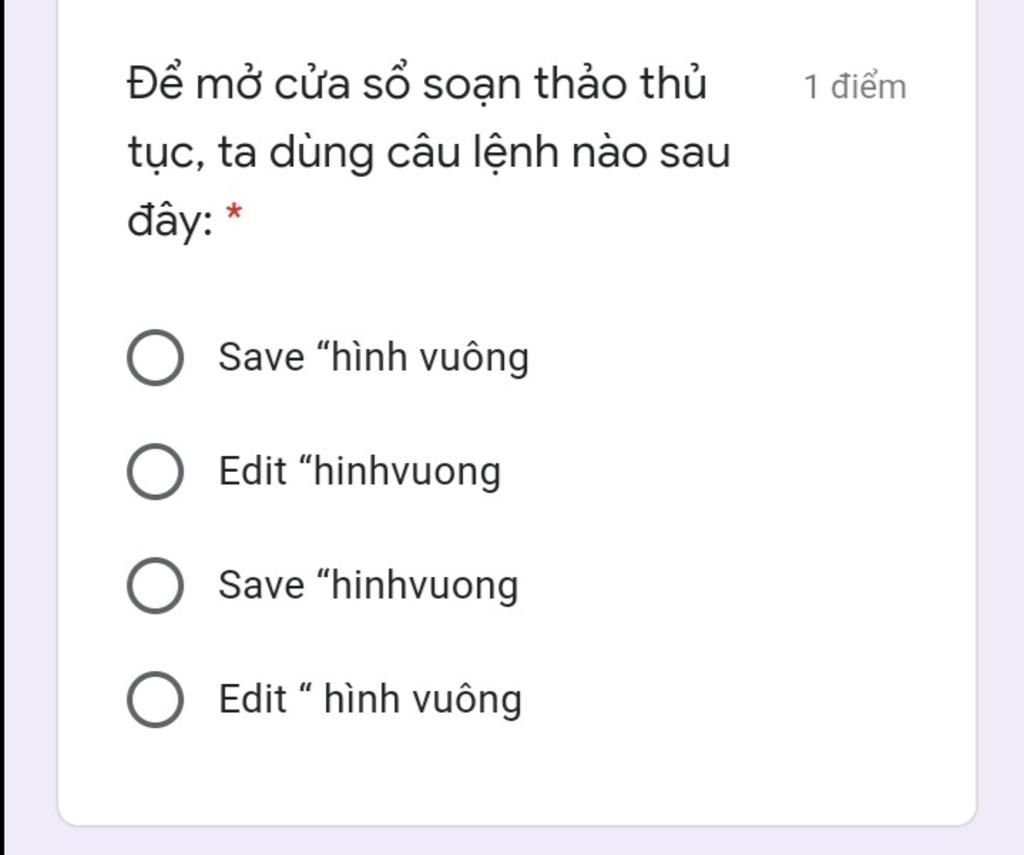The image size is (1024, 855).
Task: Click the answer label Save “hinhvuong
Action: tap(368, 585)
